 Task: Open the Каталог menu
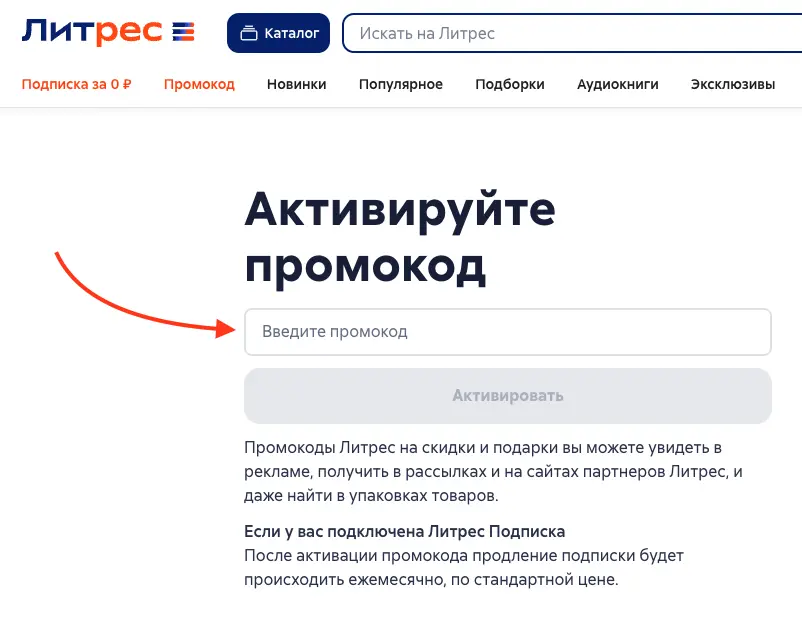(x=278, y=33)
